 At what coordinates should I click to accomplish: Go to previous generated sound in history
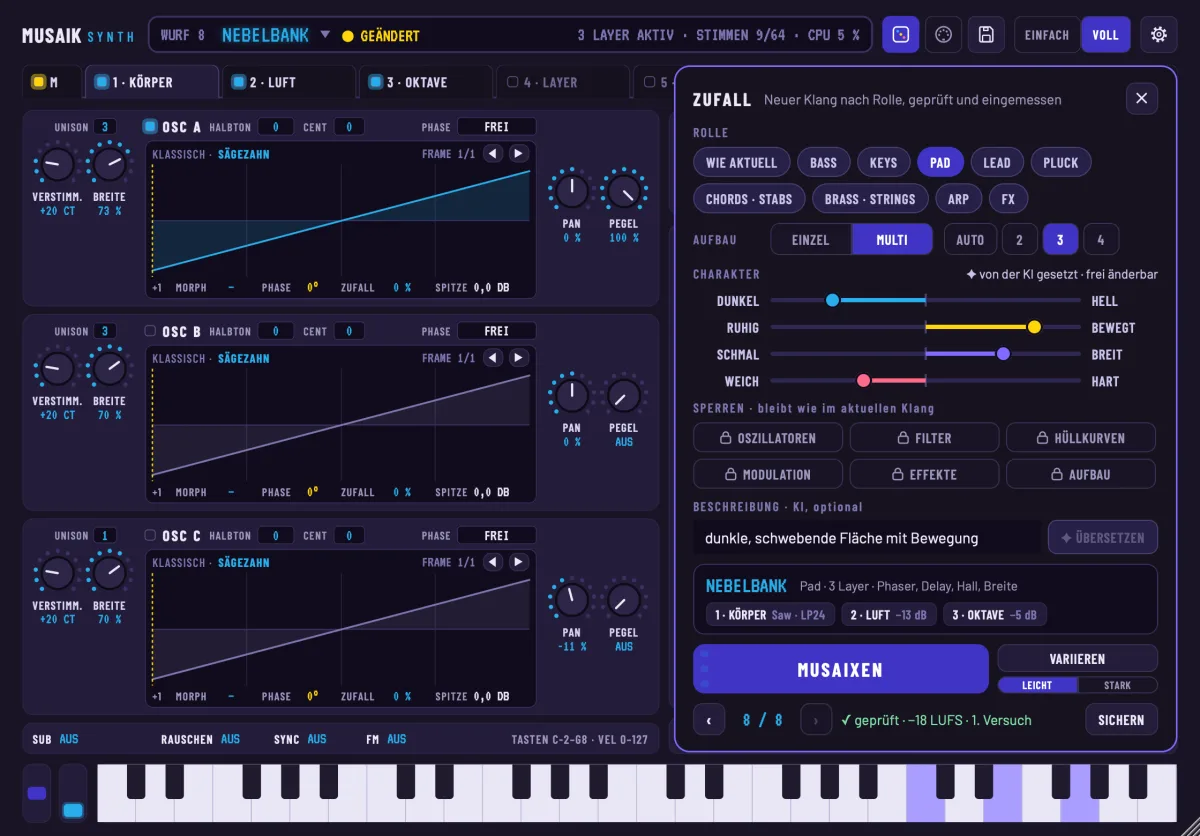pos(709,720)
